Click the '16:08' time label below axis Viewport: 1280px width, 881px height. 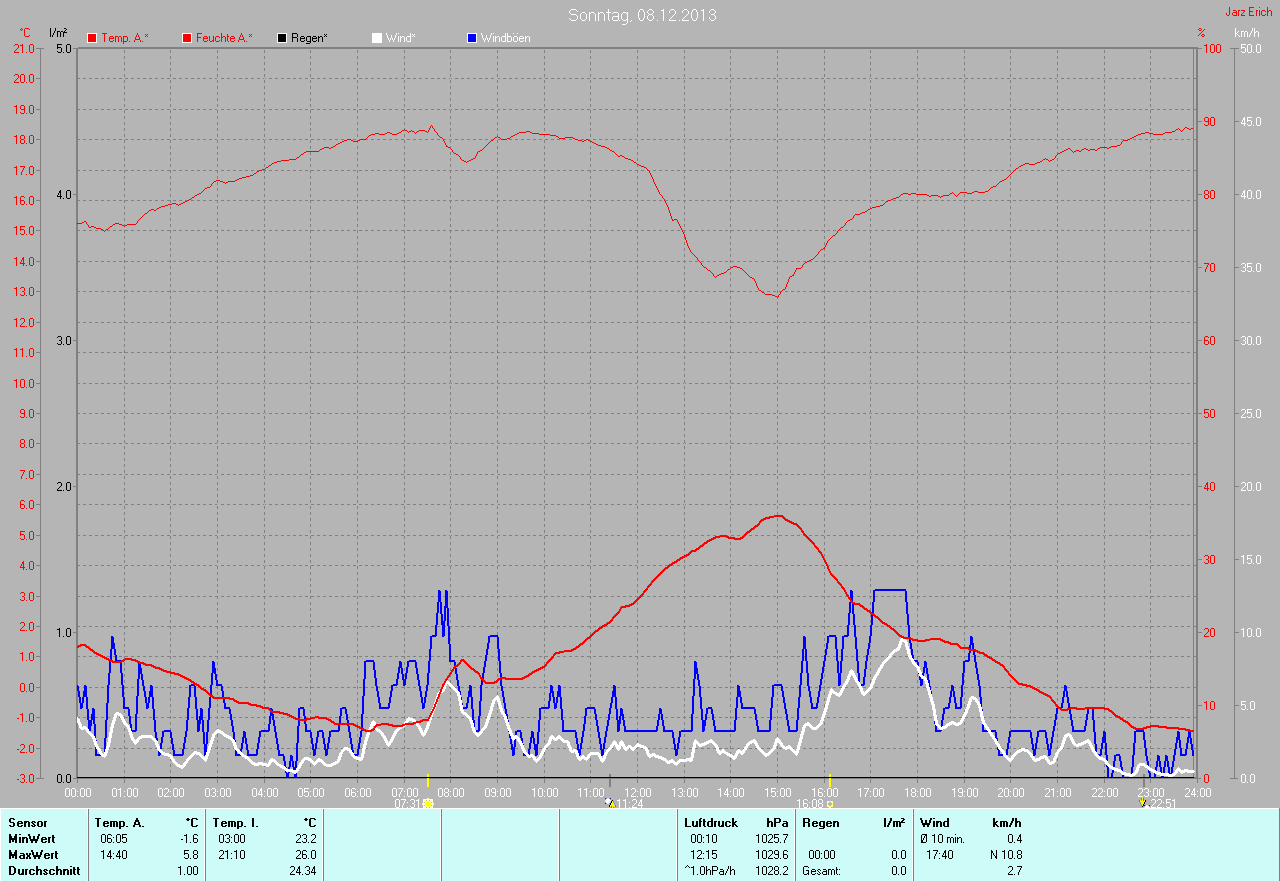click(809, 803)
